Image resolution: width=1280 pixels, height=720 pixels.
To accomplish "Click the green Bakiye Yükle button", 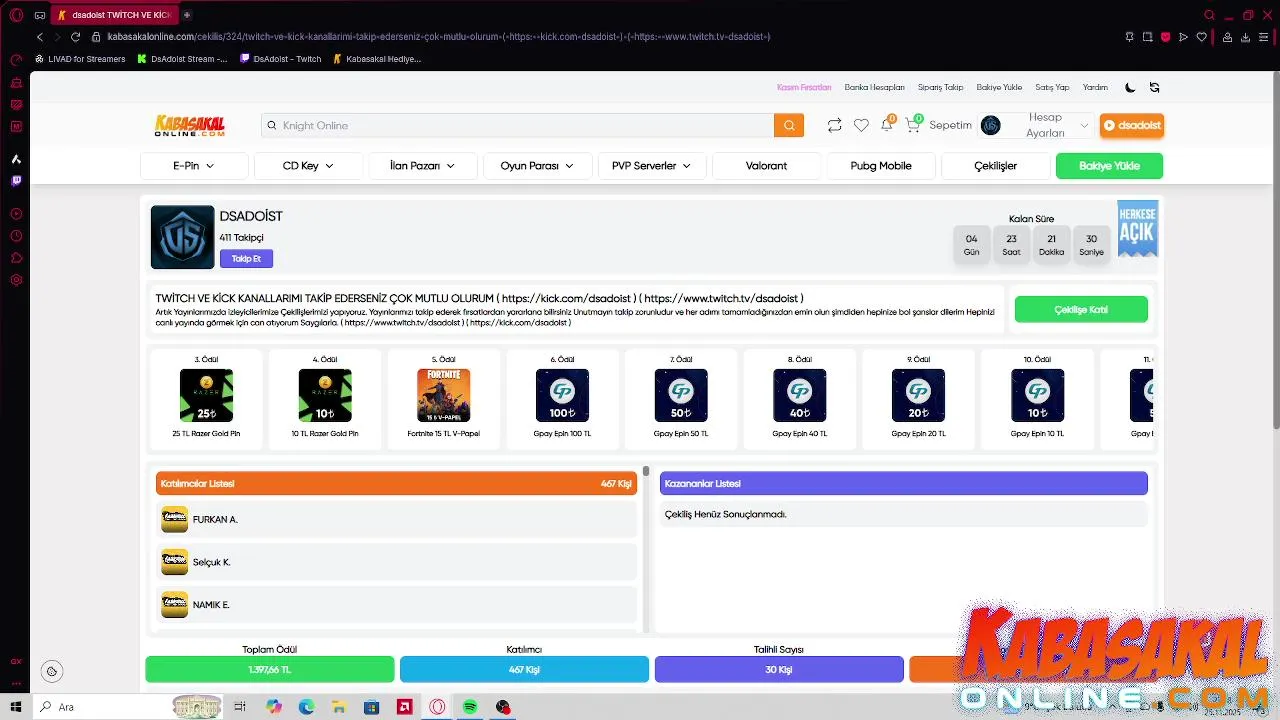I will click(1109, 166).
